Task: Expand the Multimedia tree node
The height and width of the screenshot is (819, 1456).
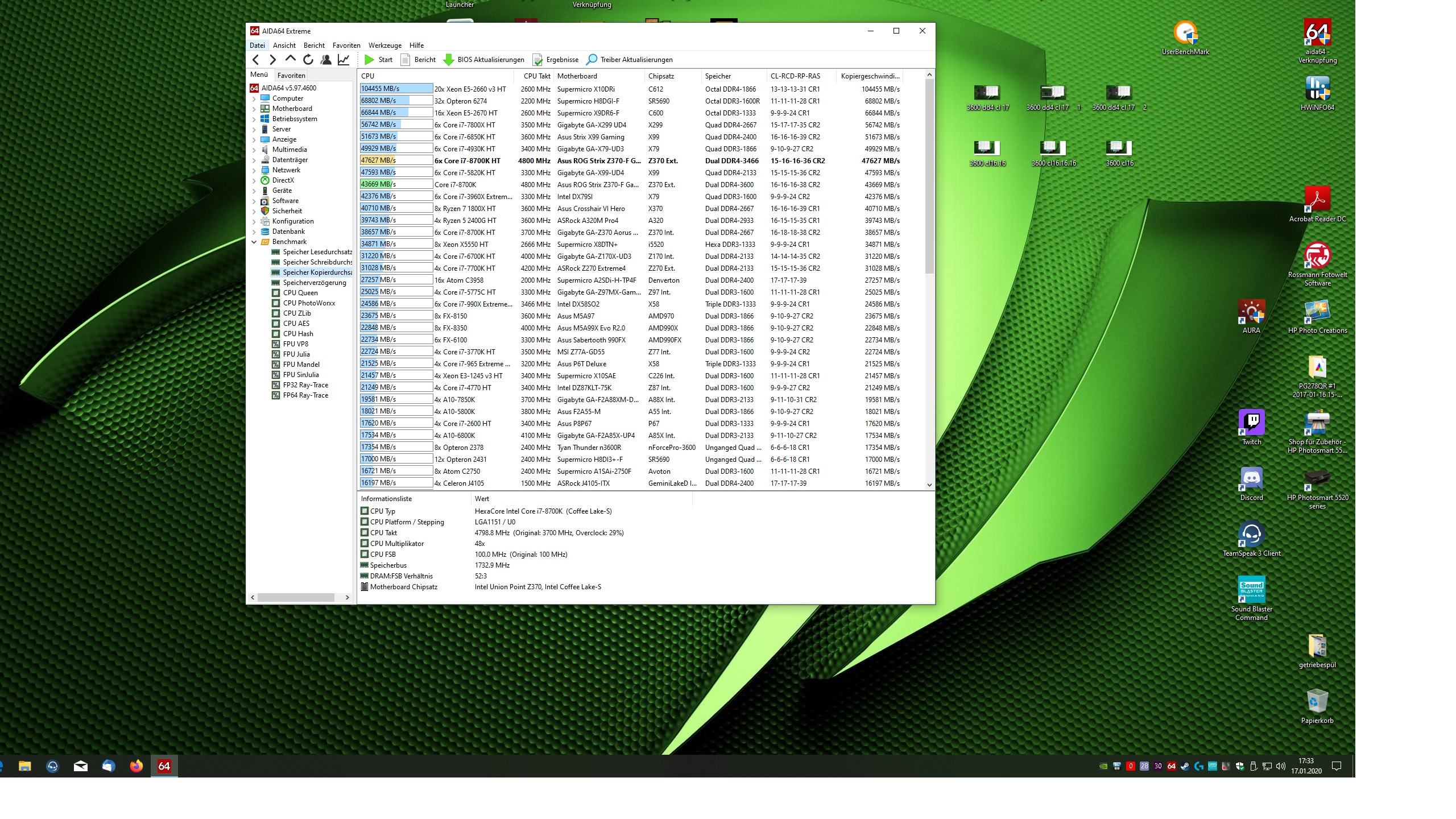Action: coord(254,150)
